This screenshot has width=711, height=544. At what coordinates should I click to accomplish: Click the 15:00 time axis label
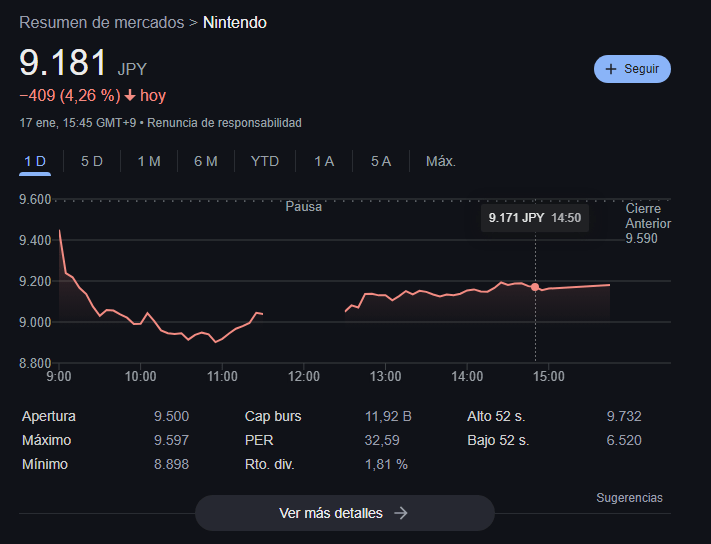pos(549,376)
